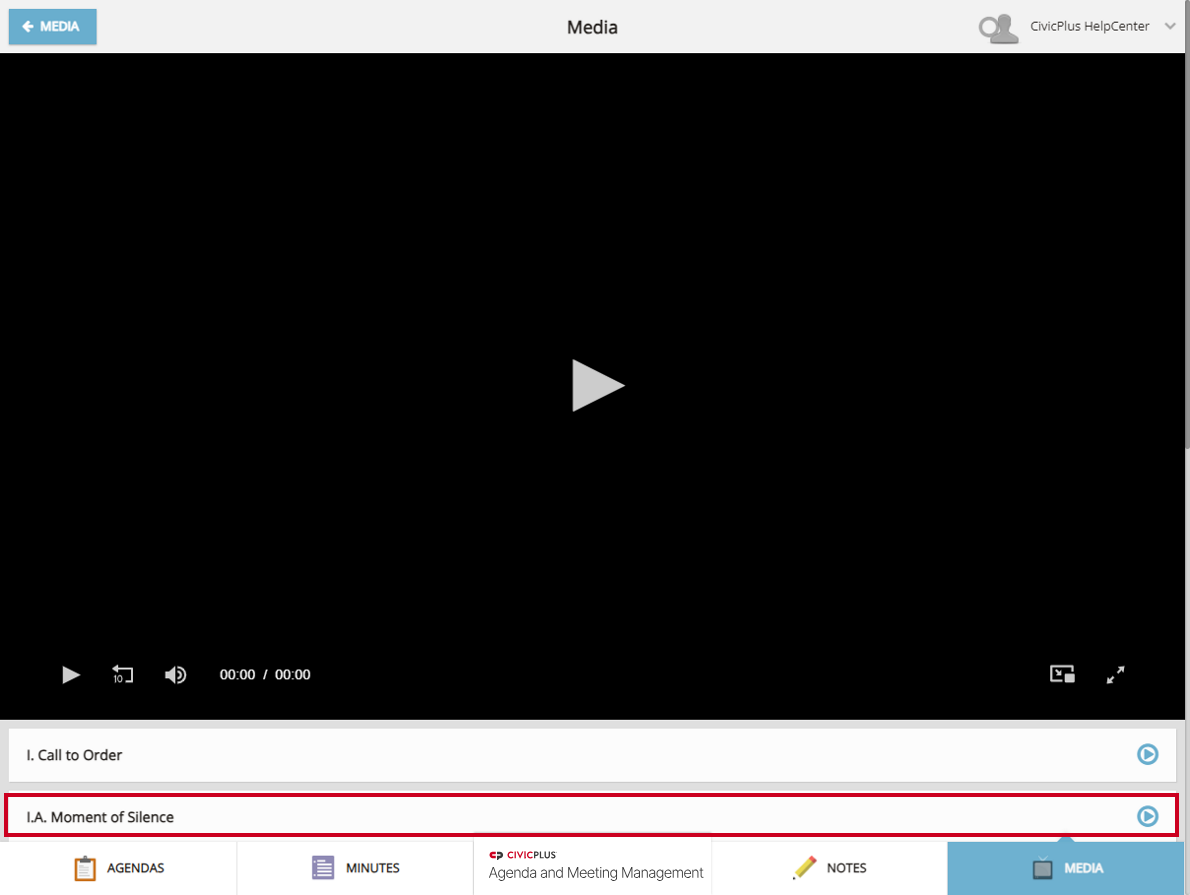This screenshot has width=1190, height=895.
Task: Play from the Call to Order item icon
Action: click(x=1148, y=754)
